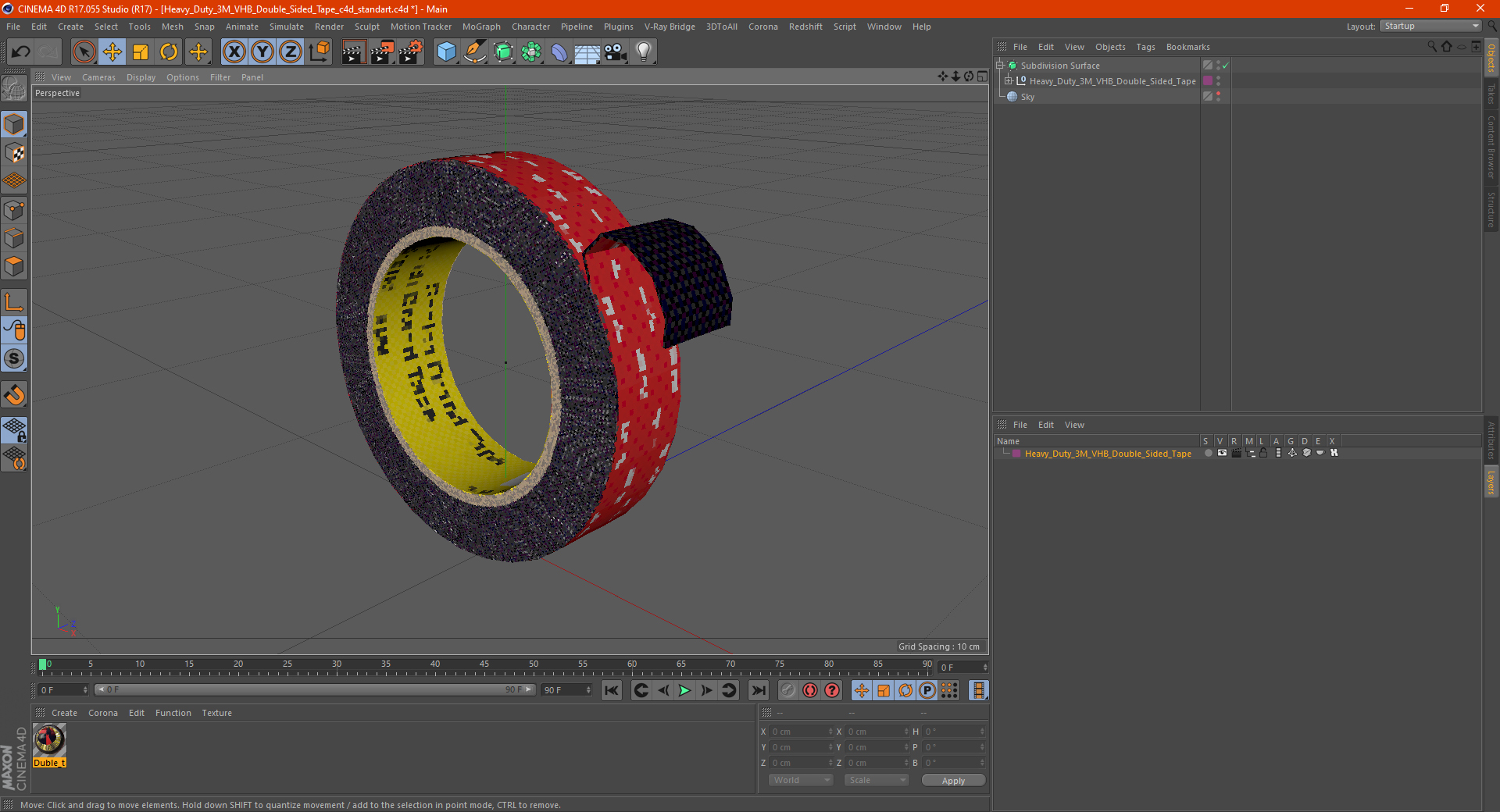Open the Scale coordinate dropdown
Screen dimensions: 1500x812
[877, 780]
